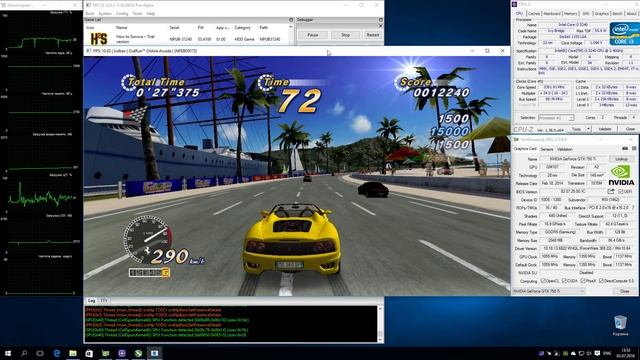
Task: Open the Memory tab in CPU-Z
Action: tap(570, 13)
